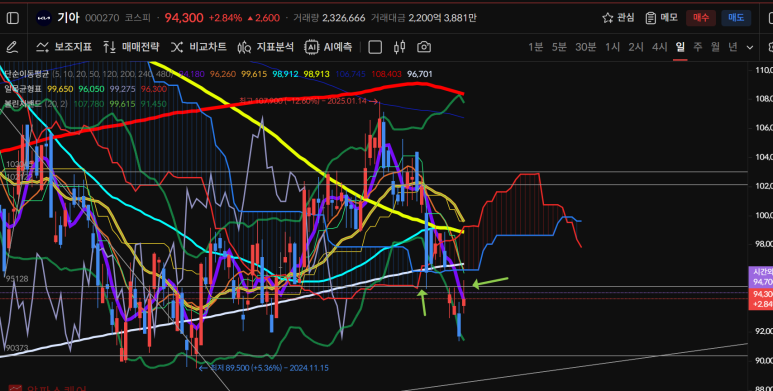Click cyan moving average value 98,912

coord(285,74)
